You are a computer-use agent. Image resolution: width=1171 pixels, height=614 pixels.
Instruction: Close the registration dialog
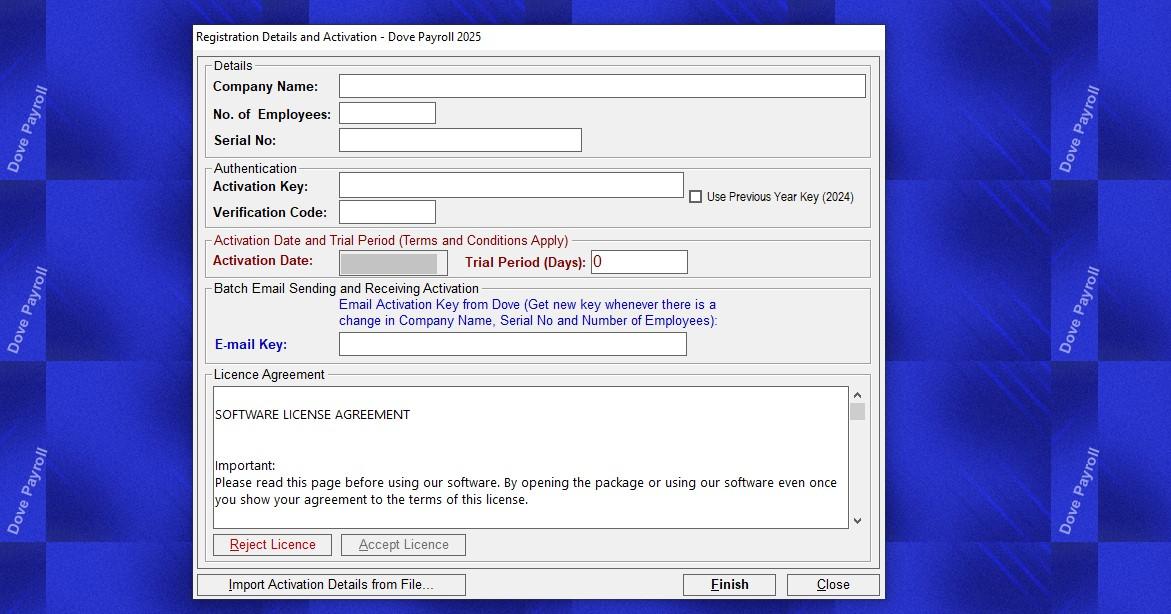pyautogui.click(x=833, y=585)
